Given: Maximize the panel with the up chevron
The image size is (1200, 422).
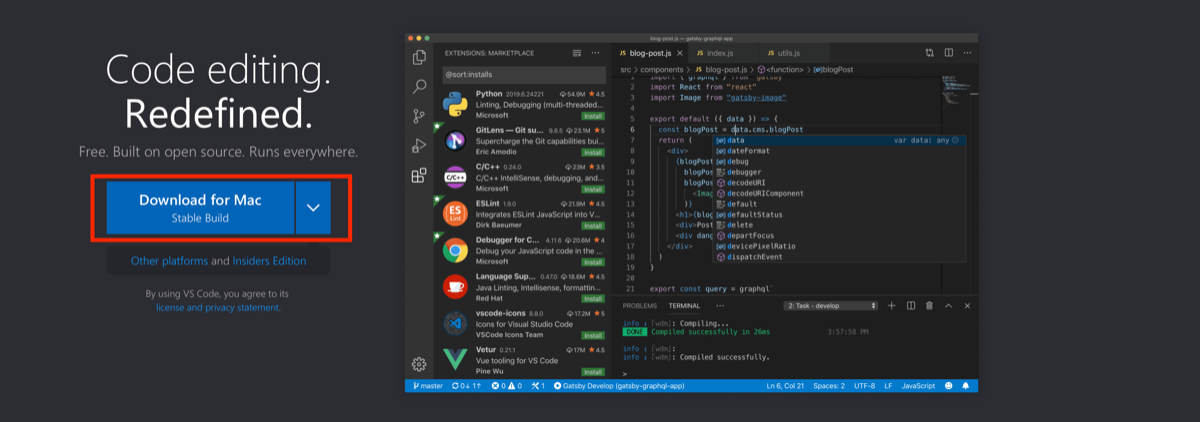Looking at the screenshot, I should 948,305.
